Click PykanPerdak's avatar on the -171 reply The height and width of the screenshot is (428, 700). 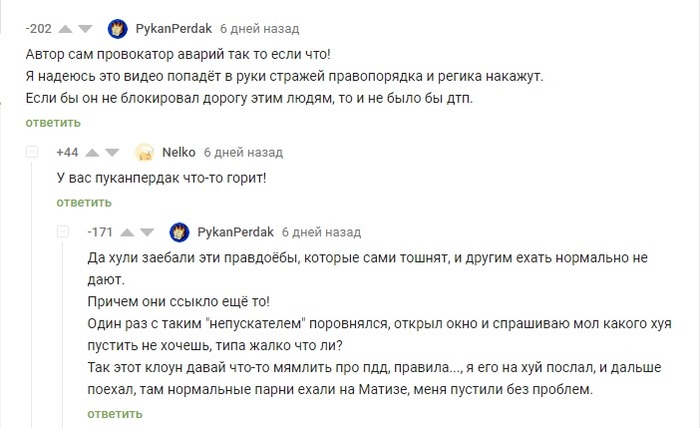click(x=179, y=232)
